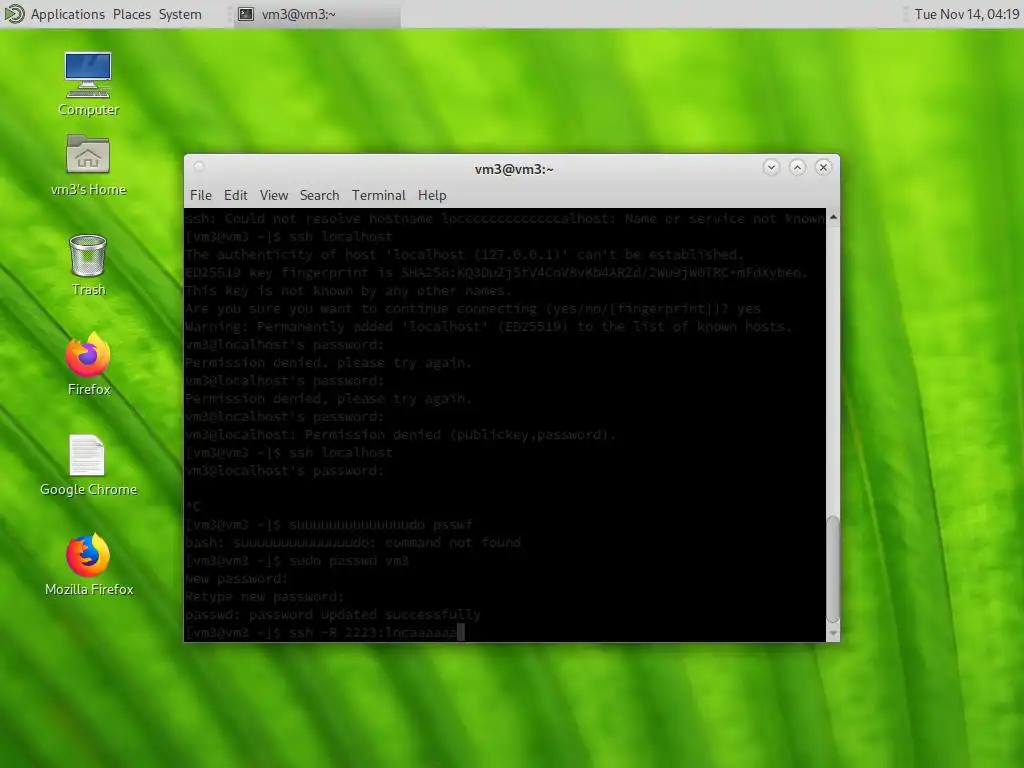Click 'Could not resolve hostname' error line
Viewport: 1024px width, 768px height.
click(x=505, y=219)
